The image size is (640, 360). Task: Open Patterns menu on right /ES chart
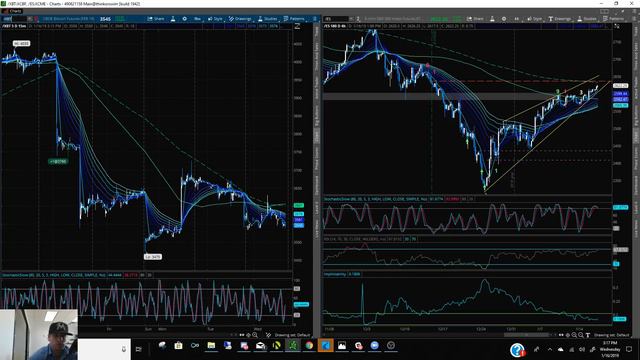[613, 19]
